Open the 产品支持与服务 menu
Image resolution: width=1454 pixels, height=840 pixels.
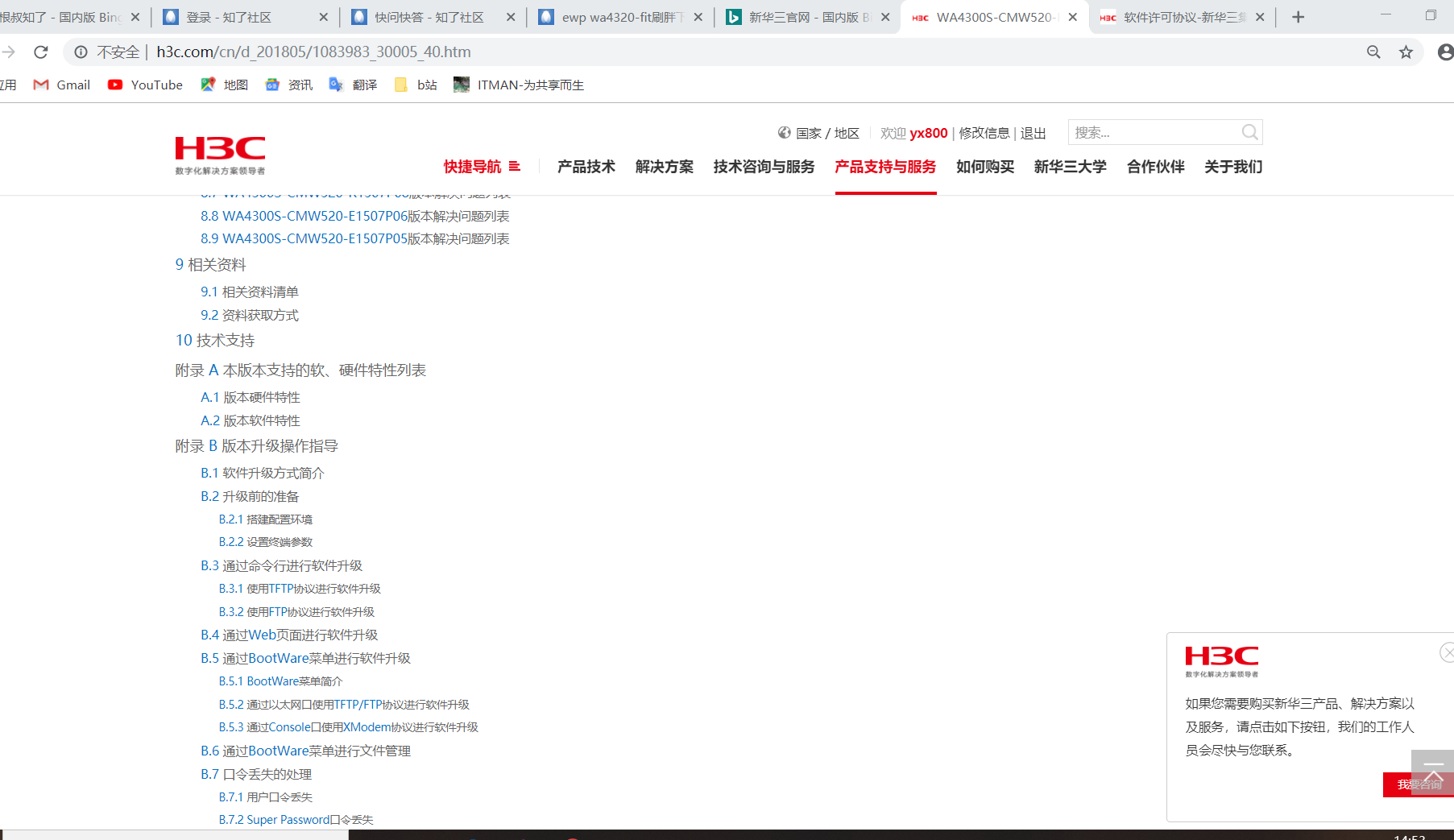pyautogui.click(x=886, y=167)
